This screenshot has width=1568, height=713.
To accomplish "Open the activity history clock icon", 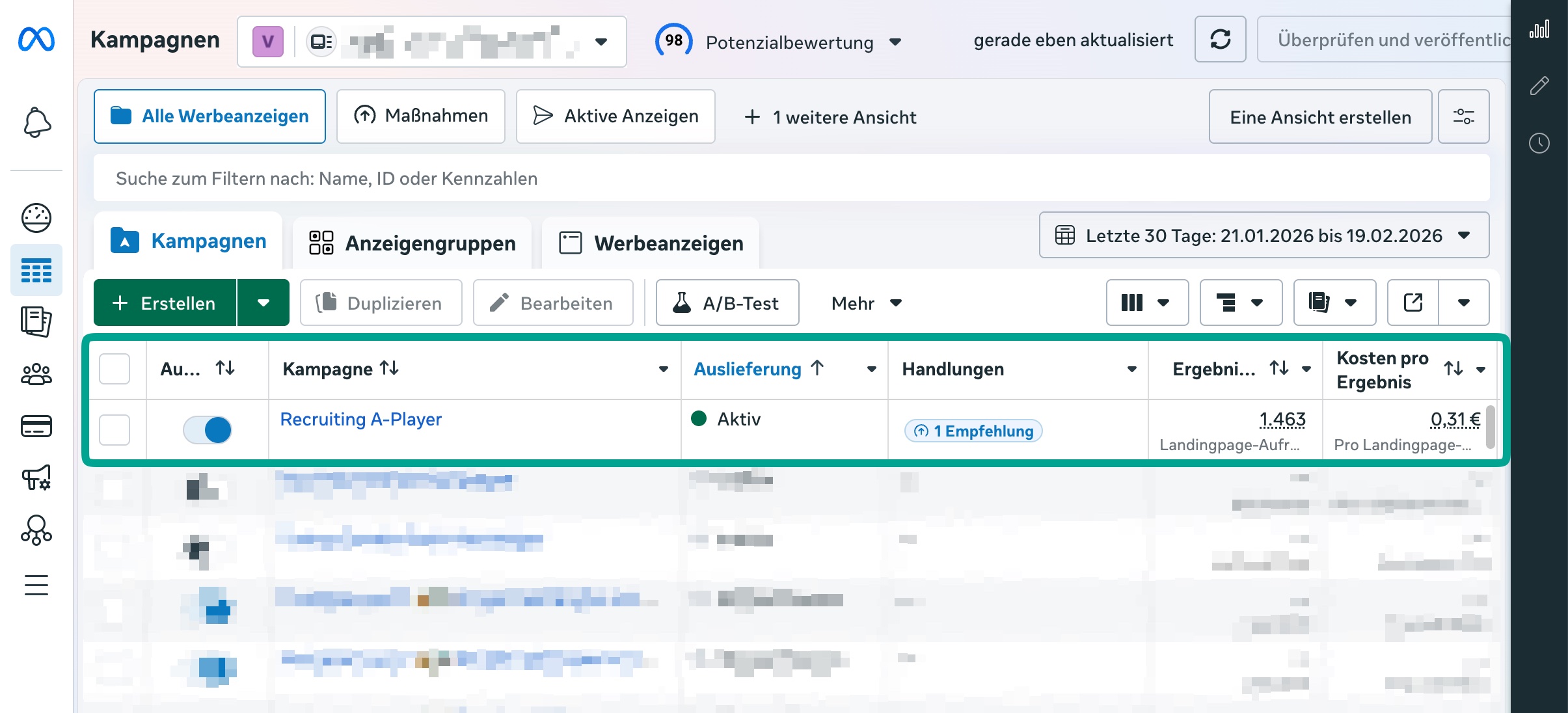I will (1539, 143).
